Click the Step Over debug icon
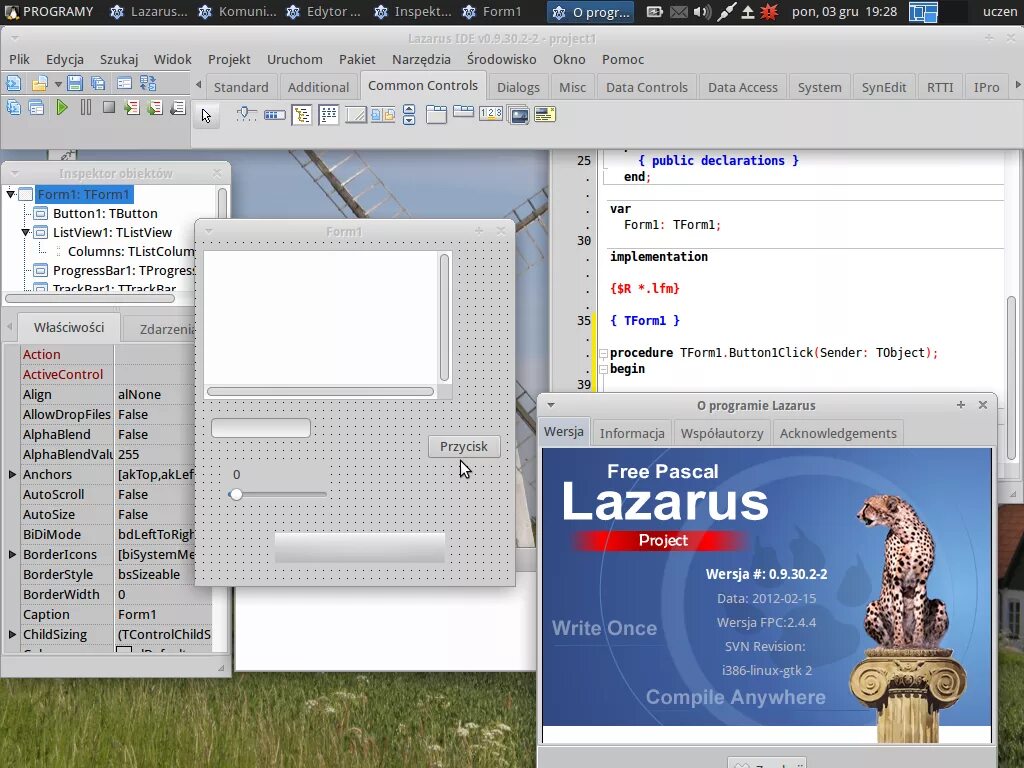Screen dimensions: 1024x768 point(155,107)
